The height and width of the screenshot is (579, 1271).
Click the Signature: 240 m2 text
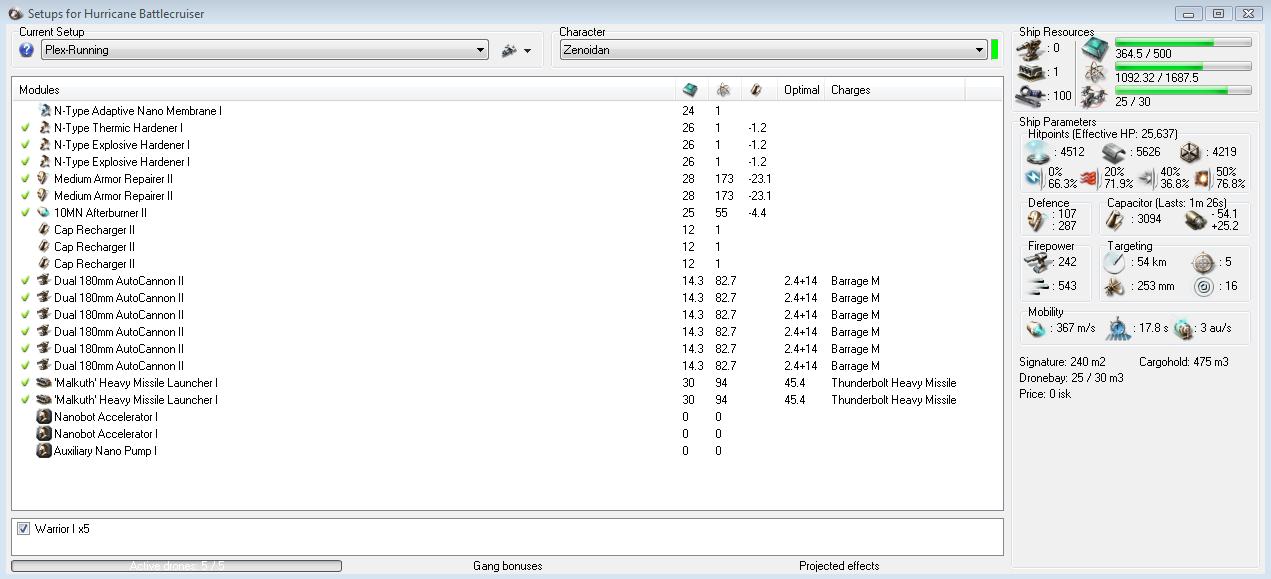[1062, 362]
